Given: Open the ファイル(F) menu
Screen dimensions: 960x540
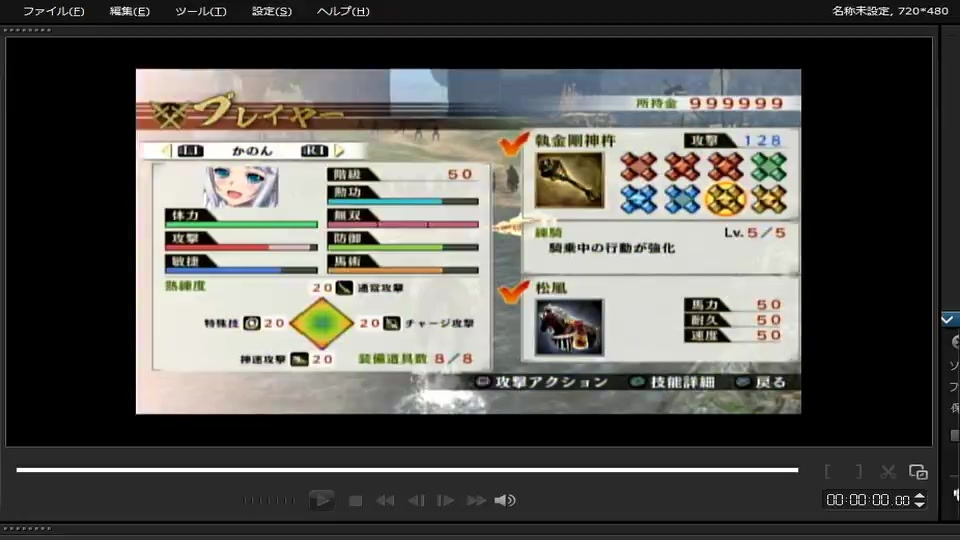Looking at the screenshot, I should click(x=54, y=11).
